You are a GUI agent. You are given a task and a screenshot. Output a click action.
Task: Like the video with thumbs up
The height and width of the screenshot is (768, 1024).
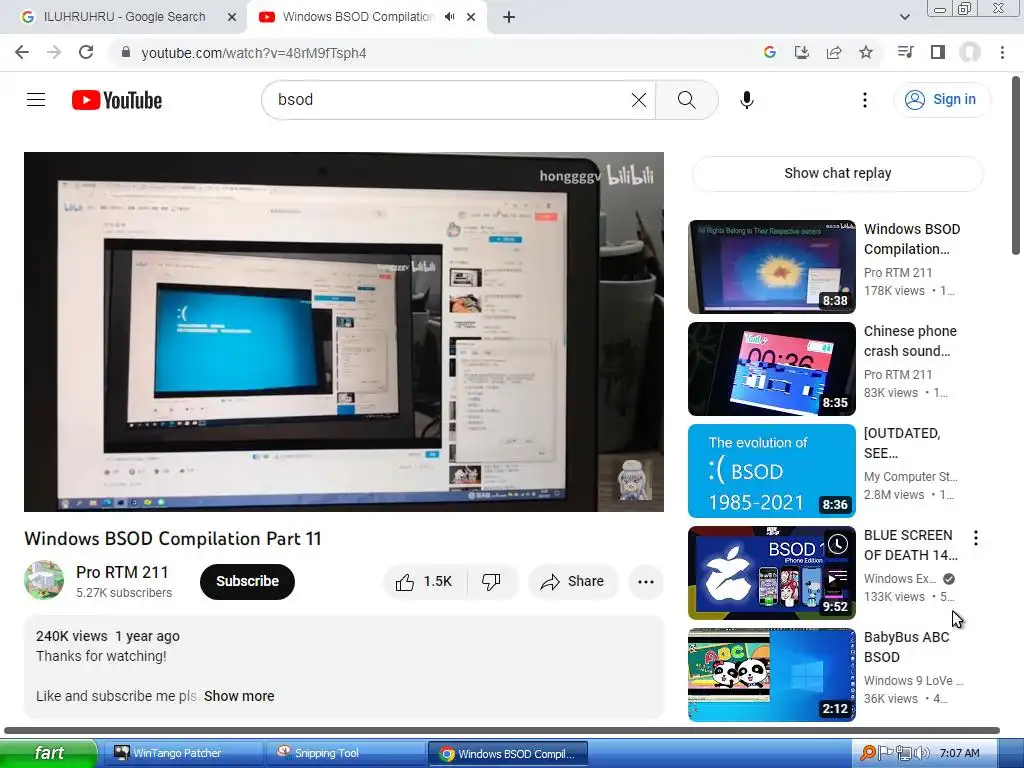click(424, 581)
